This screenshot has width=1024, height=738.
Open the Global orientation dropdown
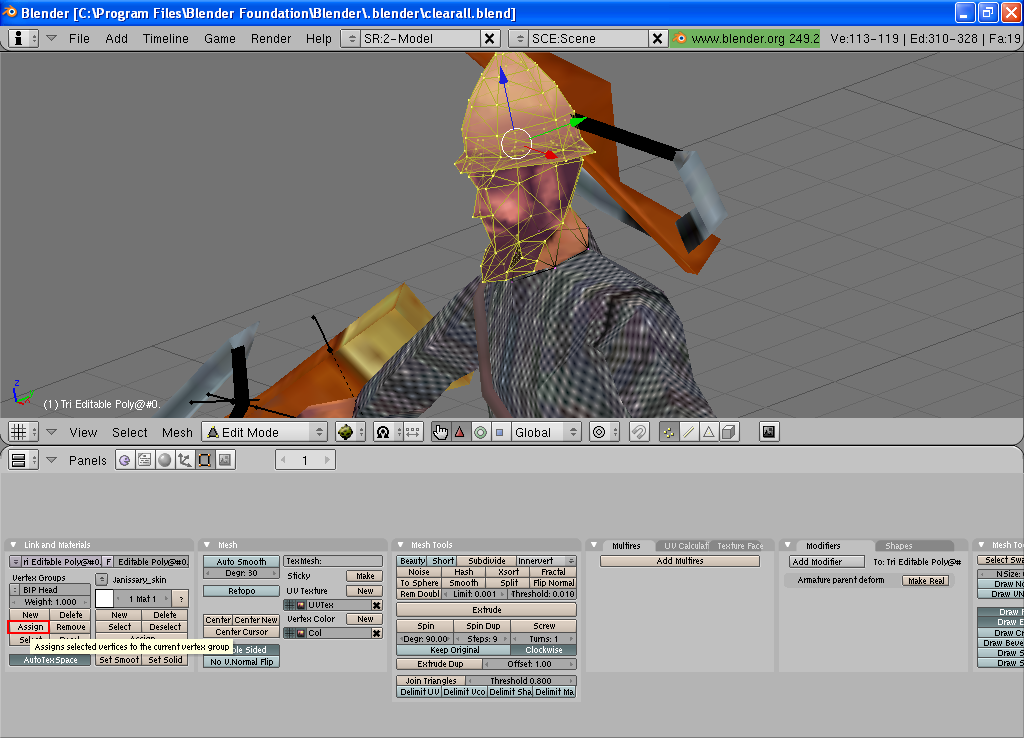(x=546, y=432)
